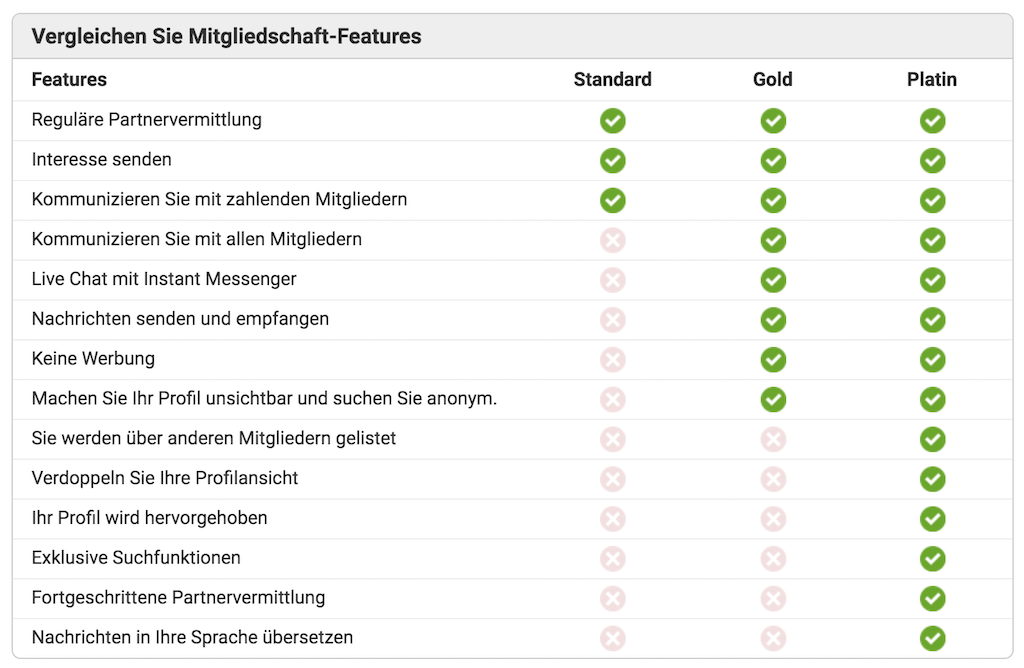This screenshot has width=1024, height=668.
Task: Click Standard red X for Live Chat row
Action: point(613,280)
